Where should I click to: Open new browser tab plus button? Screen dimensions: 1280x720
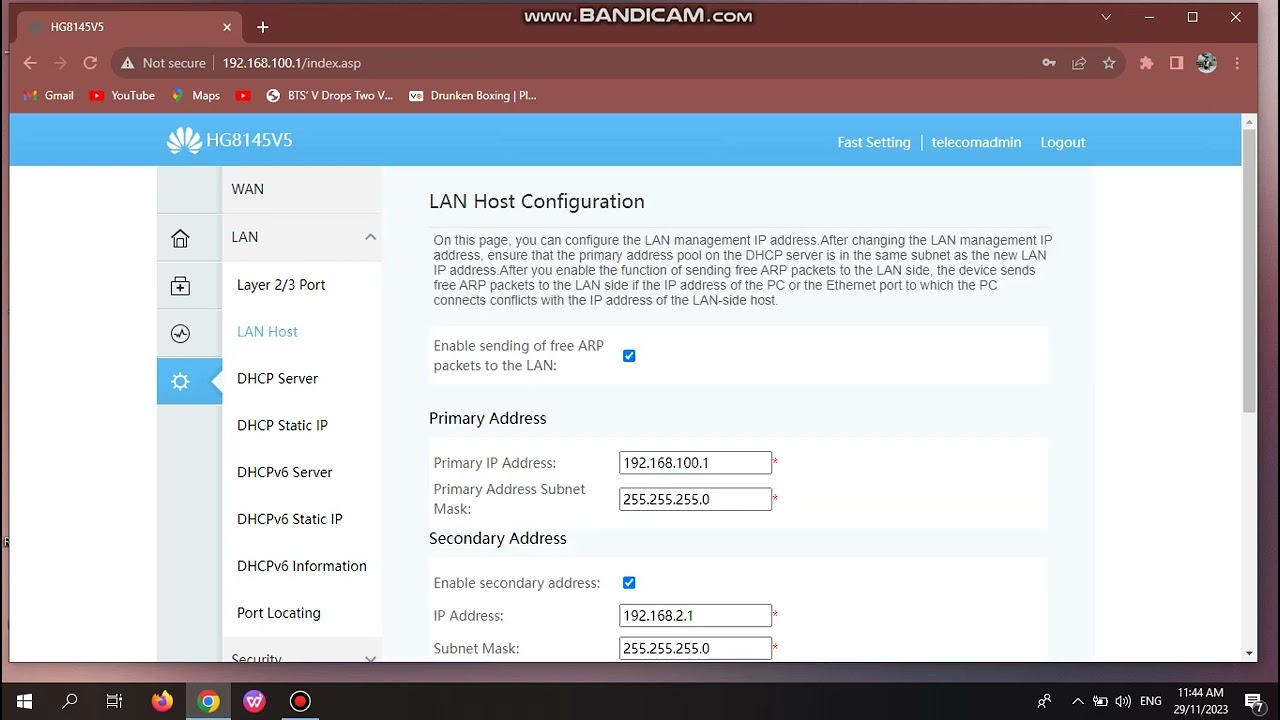pos(262,27)
